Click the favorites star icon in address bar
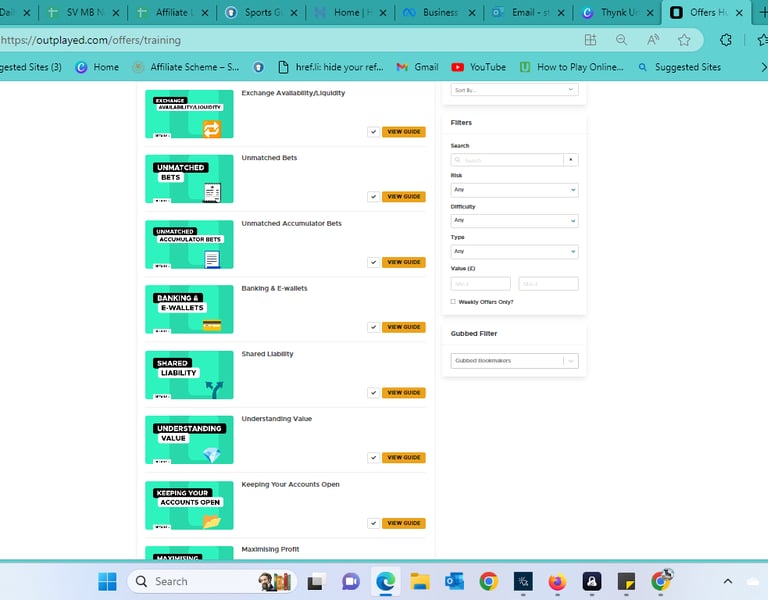Viewport: 768px width, 600px height. pyautogui.click(x=684, y=40)
